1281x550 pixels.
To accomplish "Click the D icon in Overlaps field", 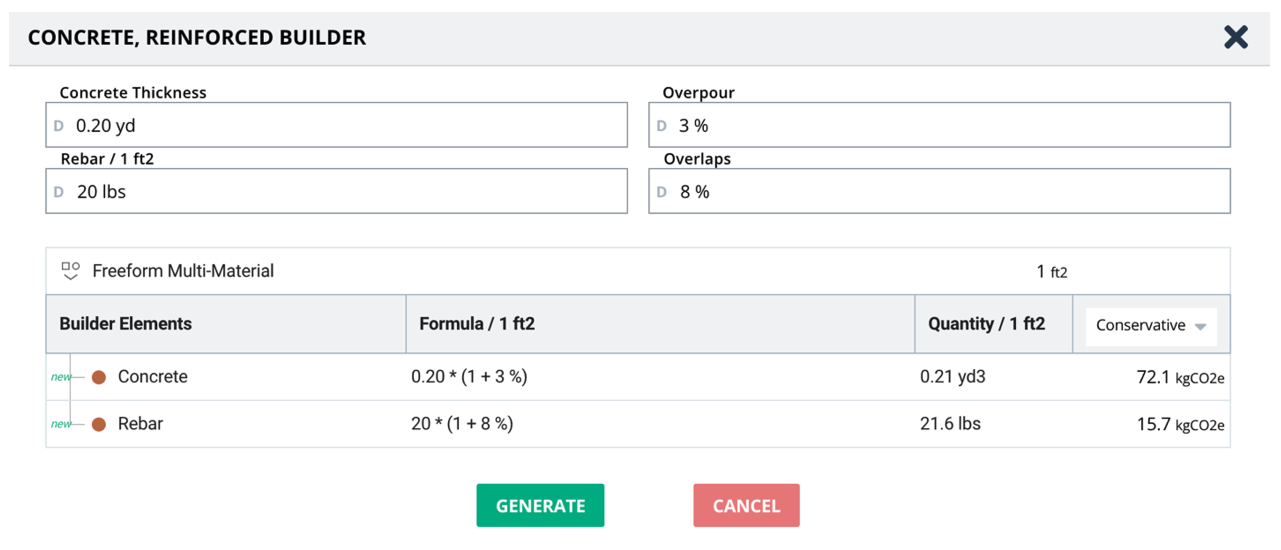I will [661, 192].
